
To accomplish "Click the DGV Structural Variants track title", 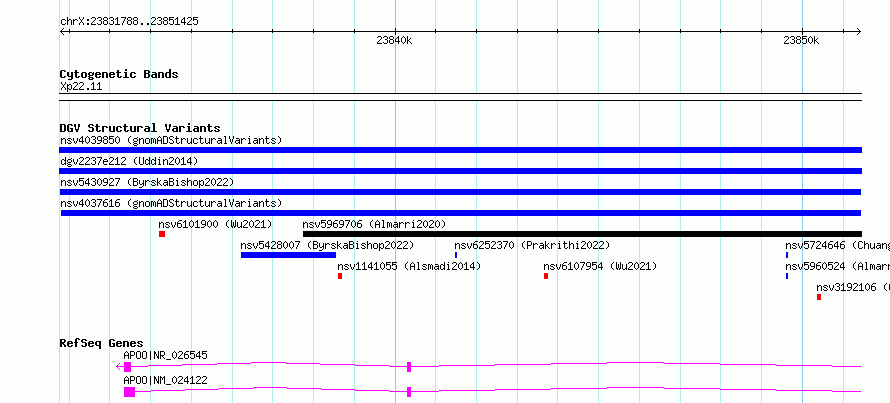I will pyautogui.click(x=140, y=128).
